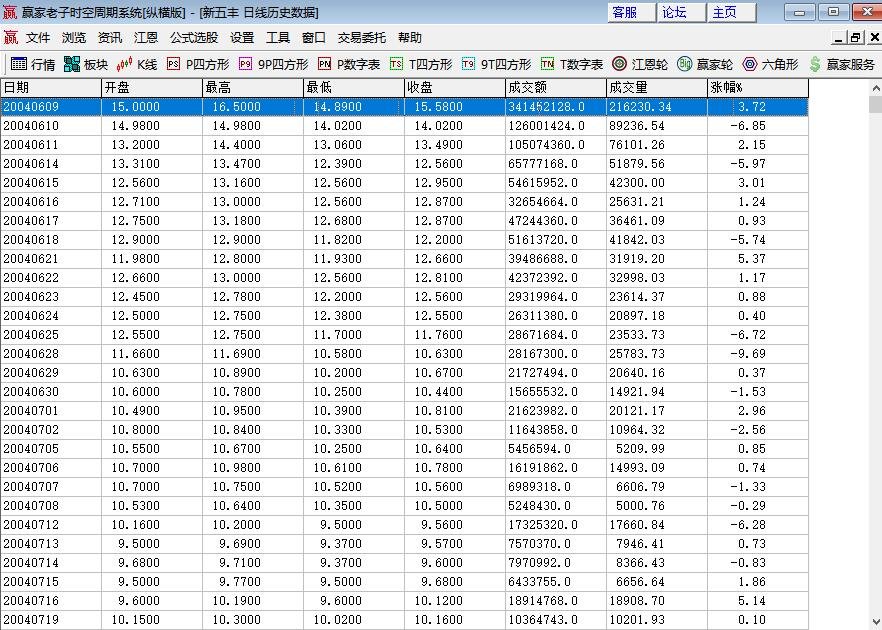Switch to K线 chart view icon
The width and height of the screenshot is (882, 630).
pyautogui.click(x=124, y=64)
